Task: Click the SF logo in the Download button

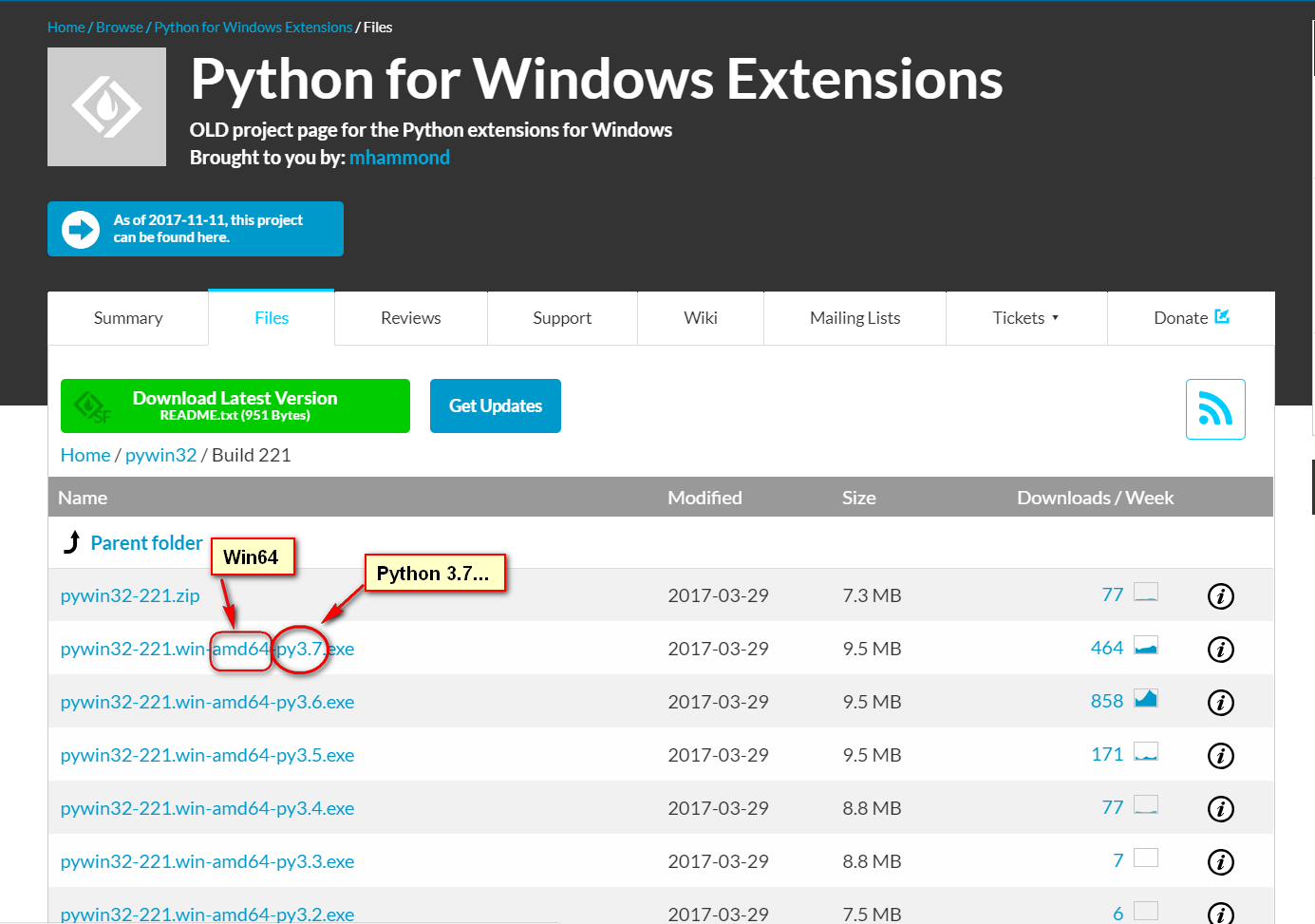Action: (92, 407)
